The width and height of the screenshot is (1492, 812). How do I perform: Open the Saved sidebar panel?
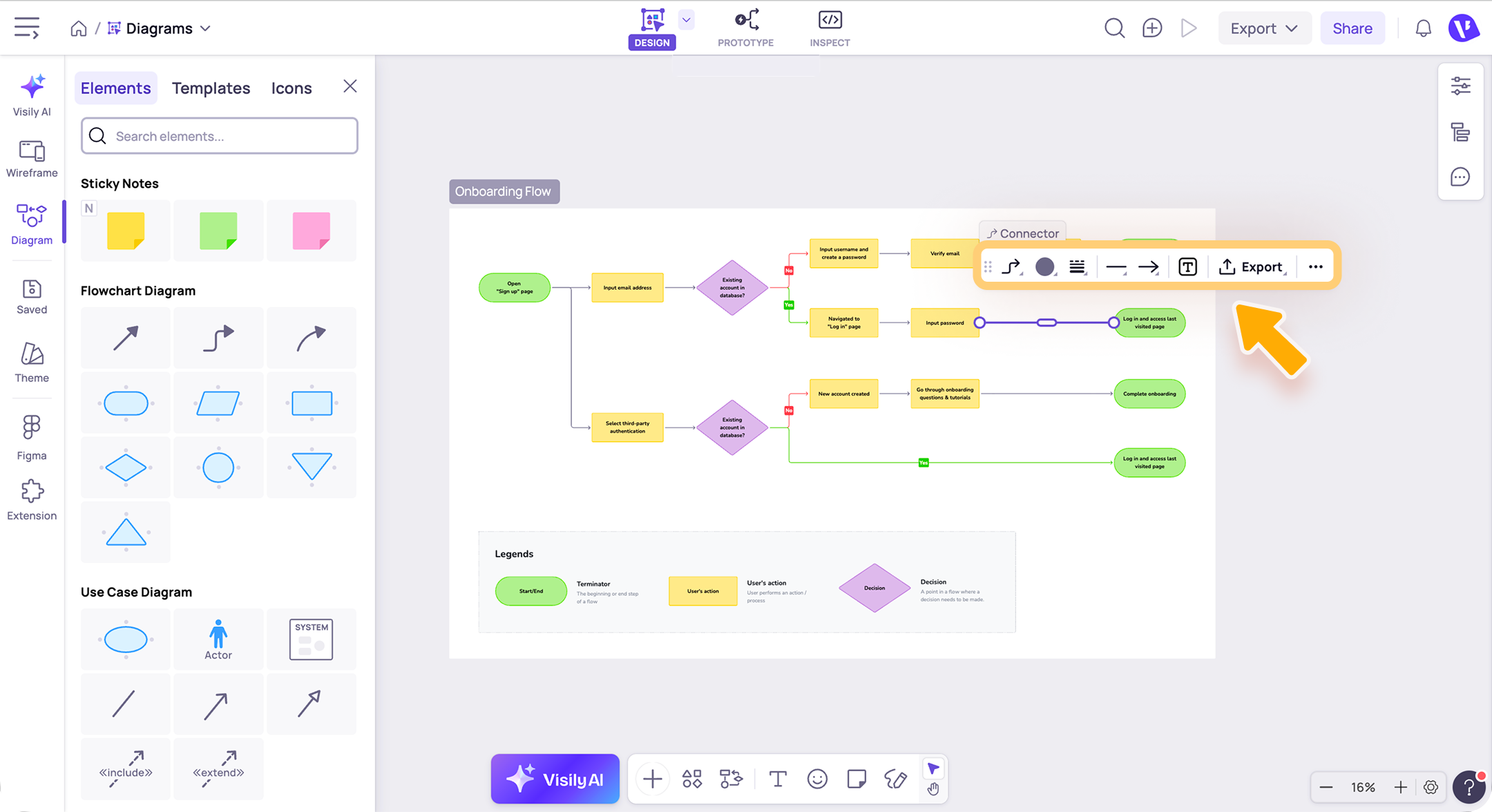(32, 297)
